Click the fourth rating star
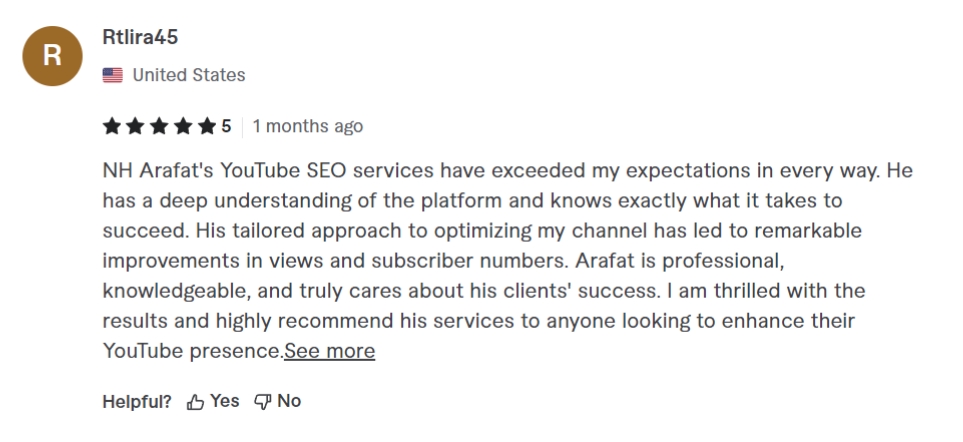The height and width of the screenshot is (442, 963). click(183, 126)
